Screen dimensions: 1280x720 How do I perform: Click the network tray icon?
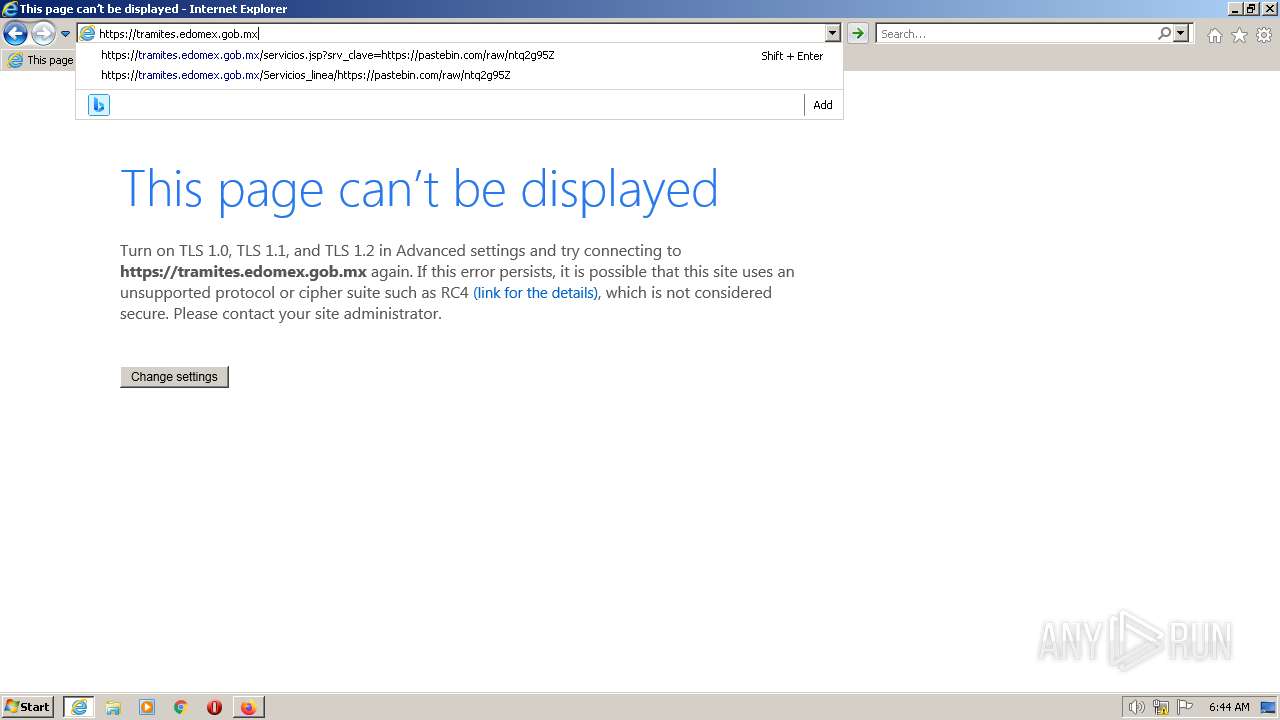[x=1161, y=707]
